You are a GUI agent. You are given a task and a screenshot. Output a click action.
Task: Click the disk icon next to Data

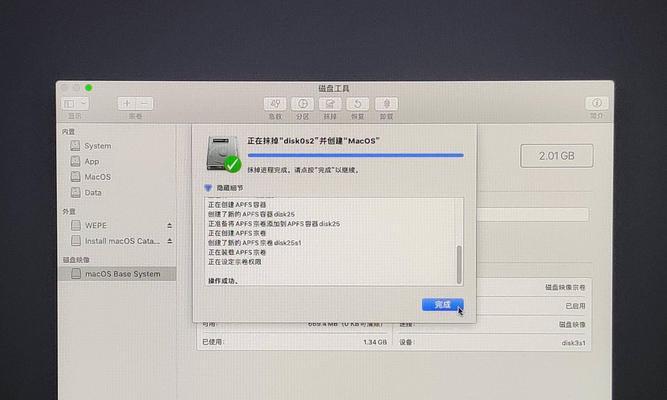pos(75,193)
